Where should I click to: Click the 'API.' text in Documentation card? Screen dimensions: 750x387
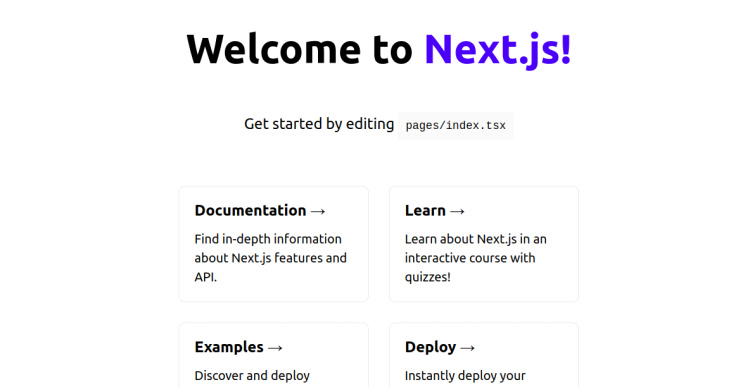pyautogui.click(x=206, y=277)
